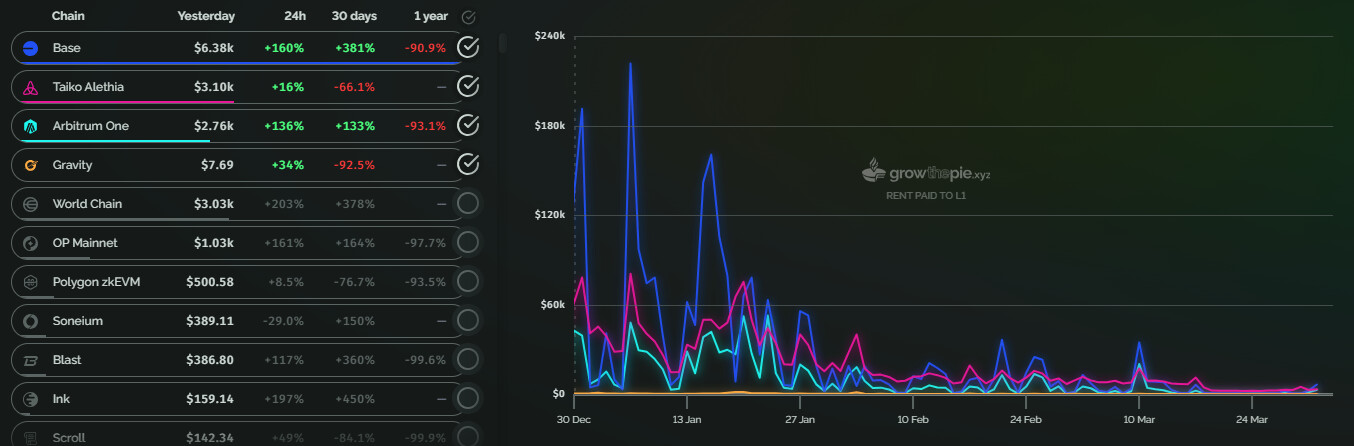The height and width of the screenshot is (446, 1354).
Task: Click Soneium's $389.11 value
Action: coord(210,321)
